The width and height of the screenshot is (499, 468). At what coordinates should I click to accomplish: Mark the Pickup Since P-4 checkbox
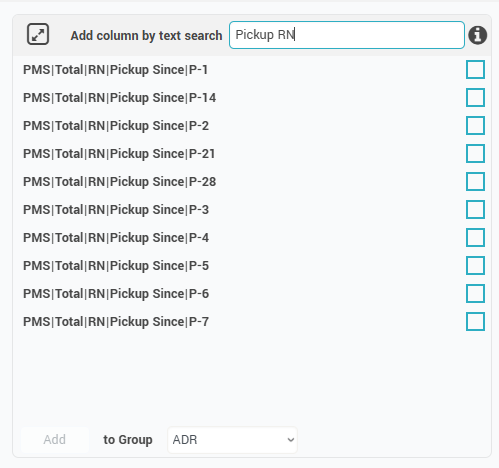pyautogui.click(x=475, y=238)
